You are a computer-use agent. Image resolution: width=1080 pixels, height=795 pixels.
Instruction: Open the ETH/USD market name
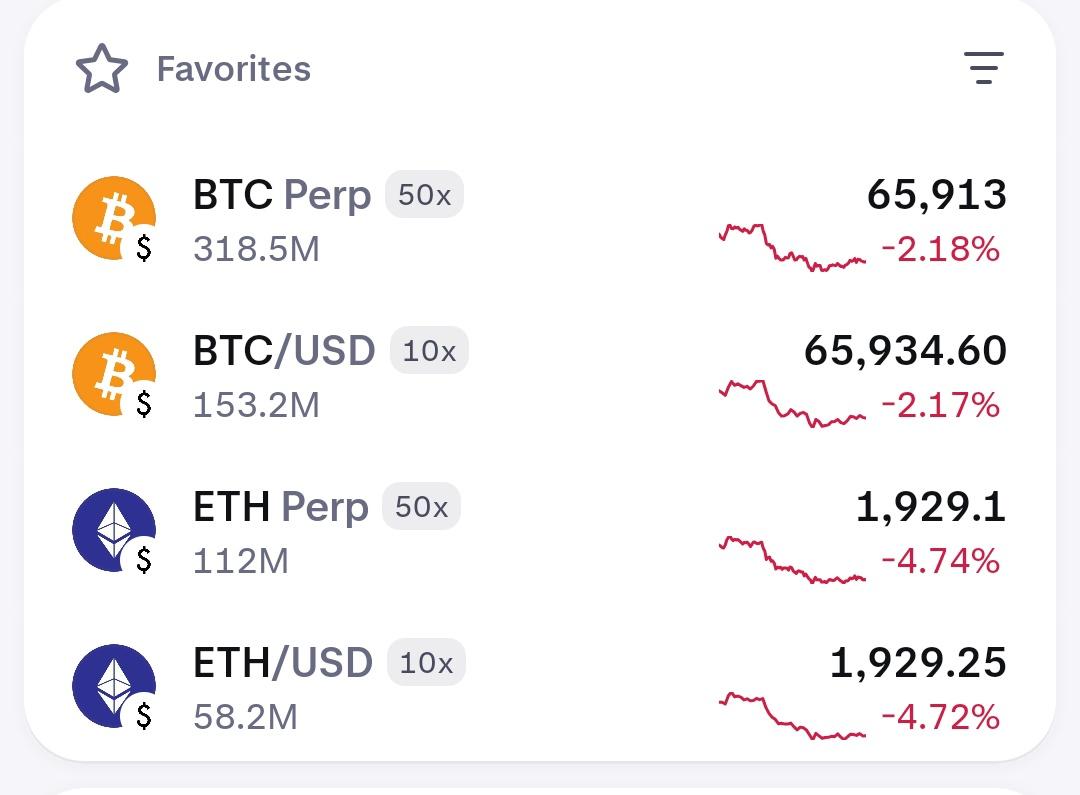coord(282,663)
